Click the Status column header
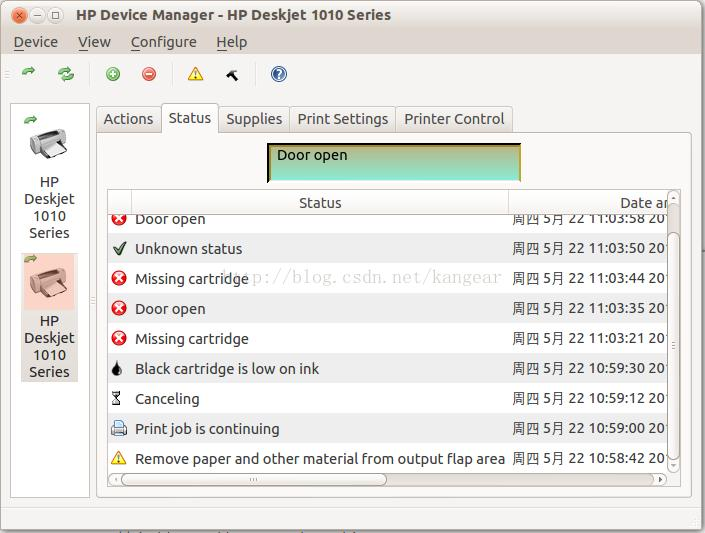 click(320, 203)
